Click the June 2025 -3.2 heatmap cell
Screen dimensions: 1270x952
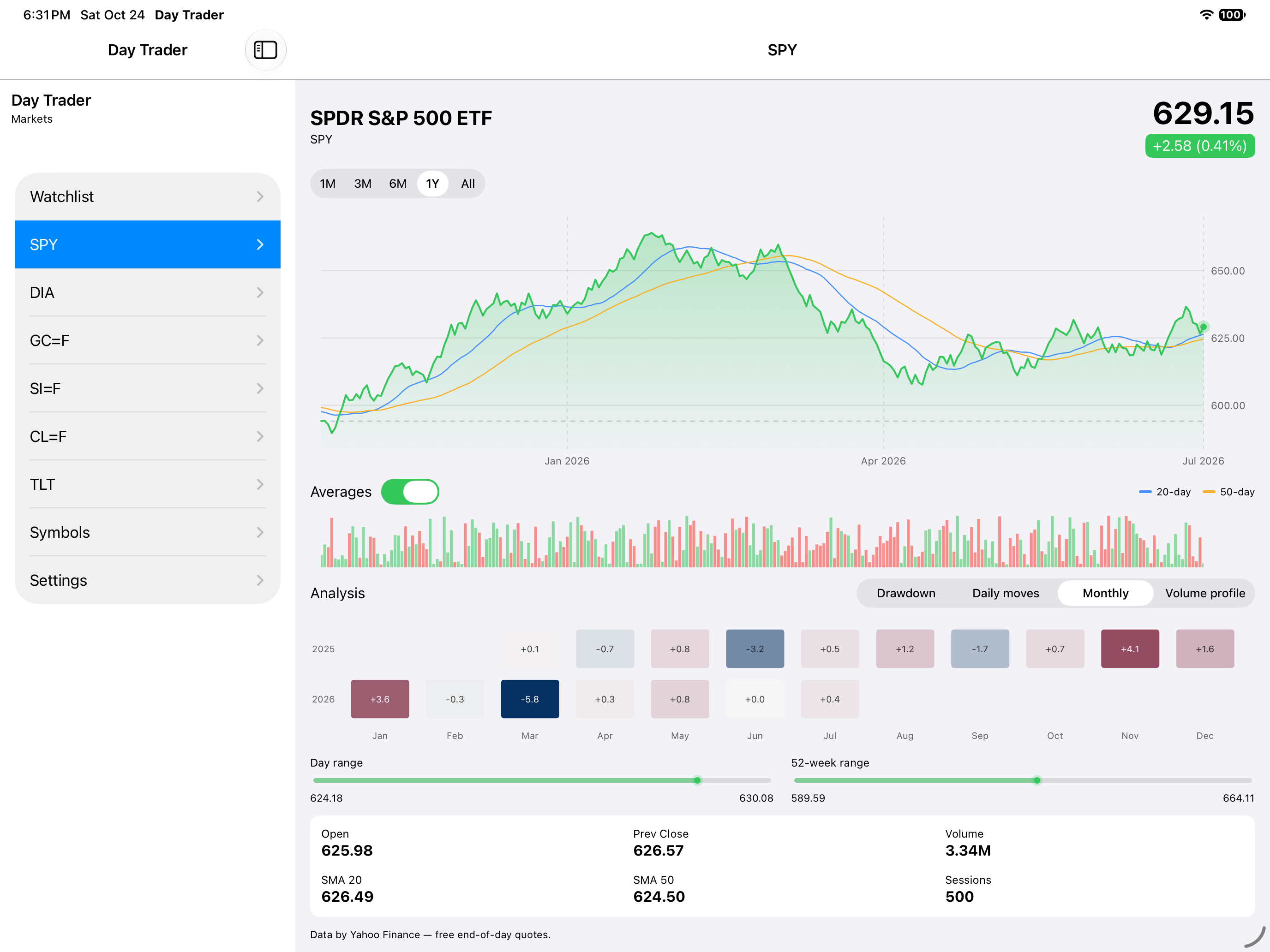755,649
